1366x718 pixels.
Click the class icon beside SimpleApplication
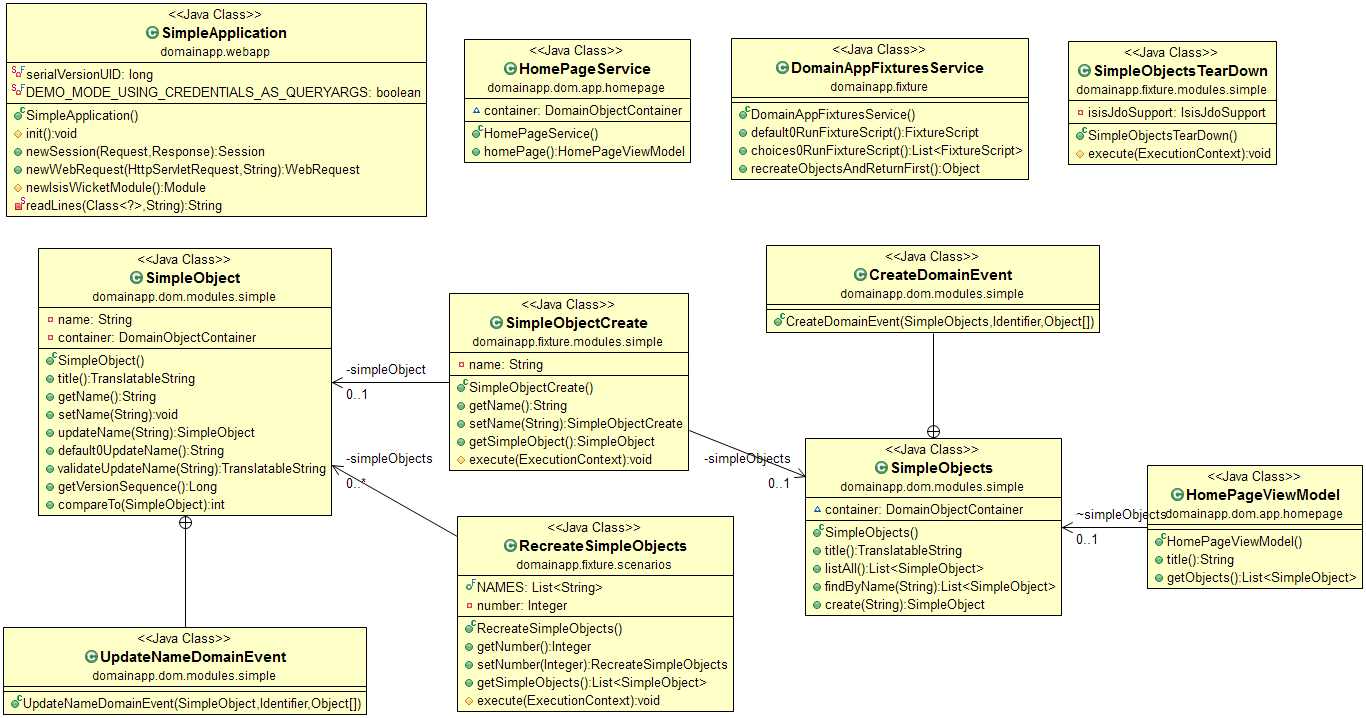(153, 33)
